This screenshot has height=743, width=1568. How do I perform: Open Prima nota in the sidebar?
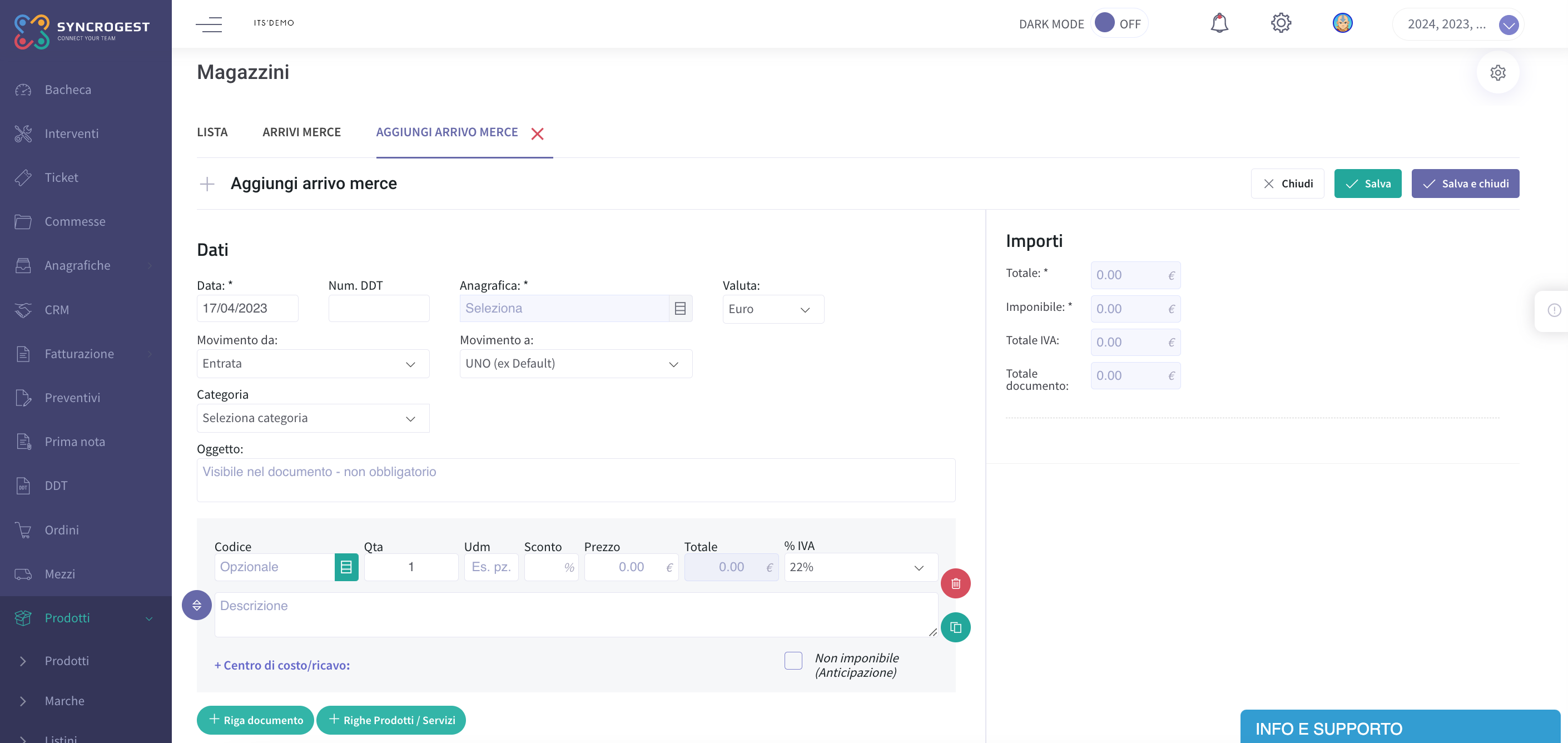click(75, 442)
